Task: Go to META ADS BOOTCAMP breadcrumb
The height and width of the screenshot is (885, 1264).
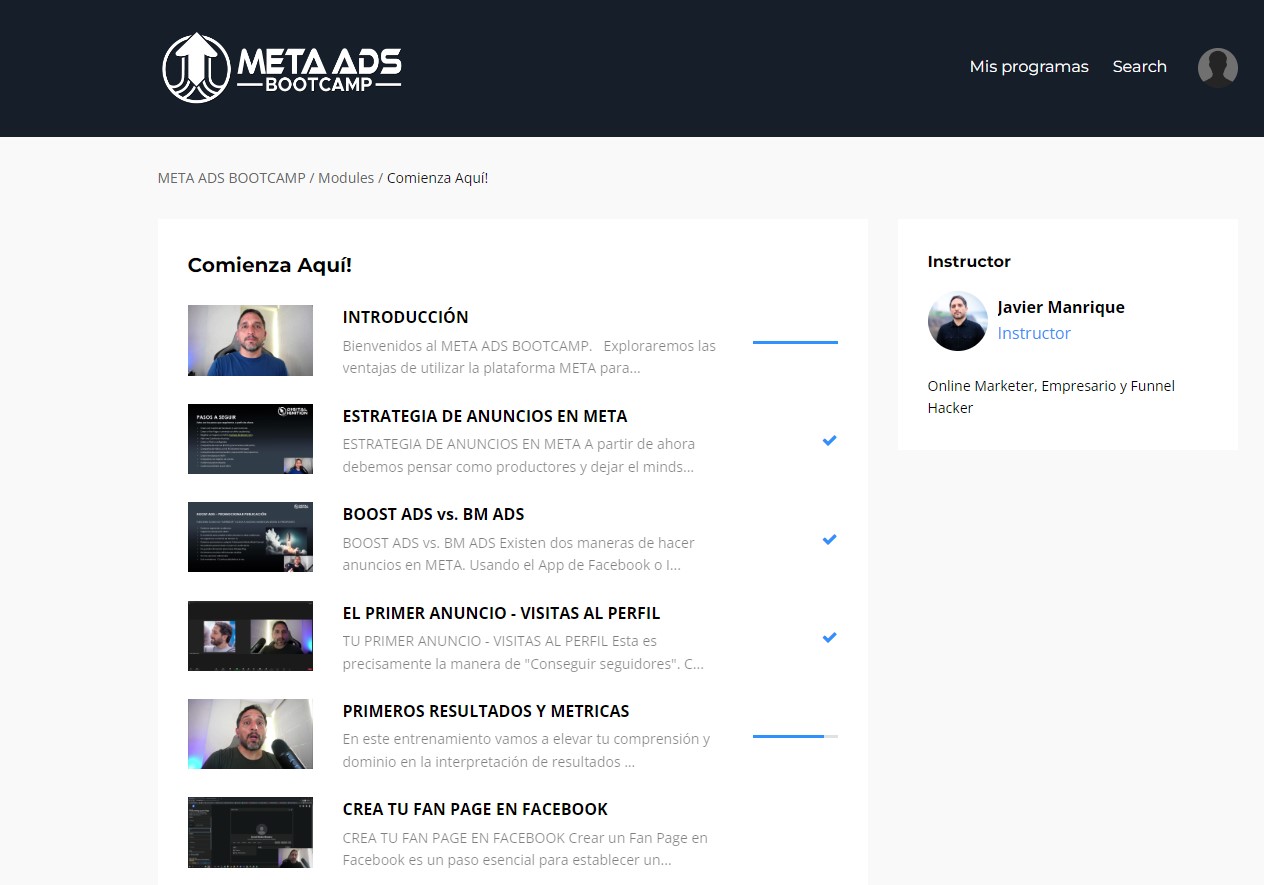Action: pos(232,178)
